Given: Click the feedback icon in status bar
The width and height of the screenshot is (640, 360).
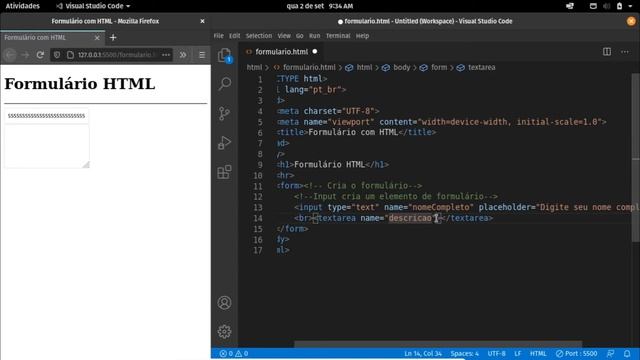Looking at the screenshot, I should [x=611, y=353].
